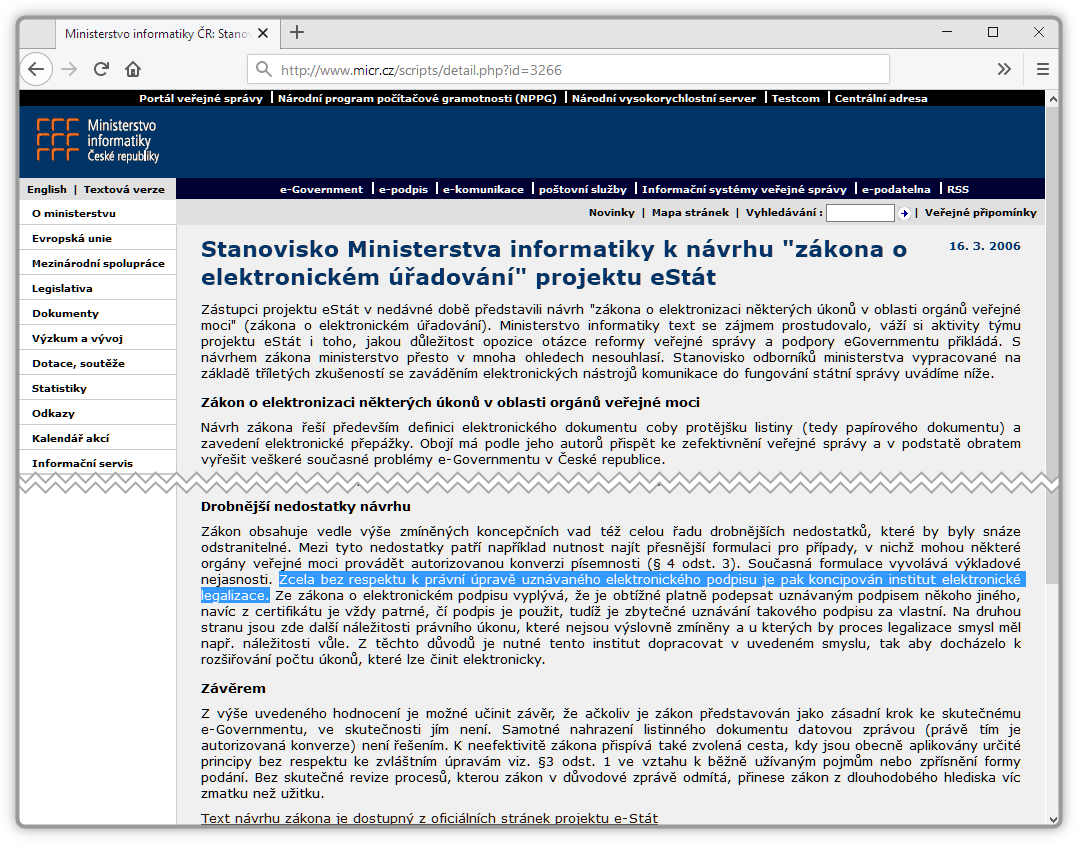Open Centrální adresa link

pos(881,98)
